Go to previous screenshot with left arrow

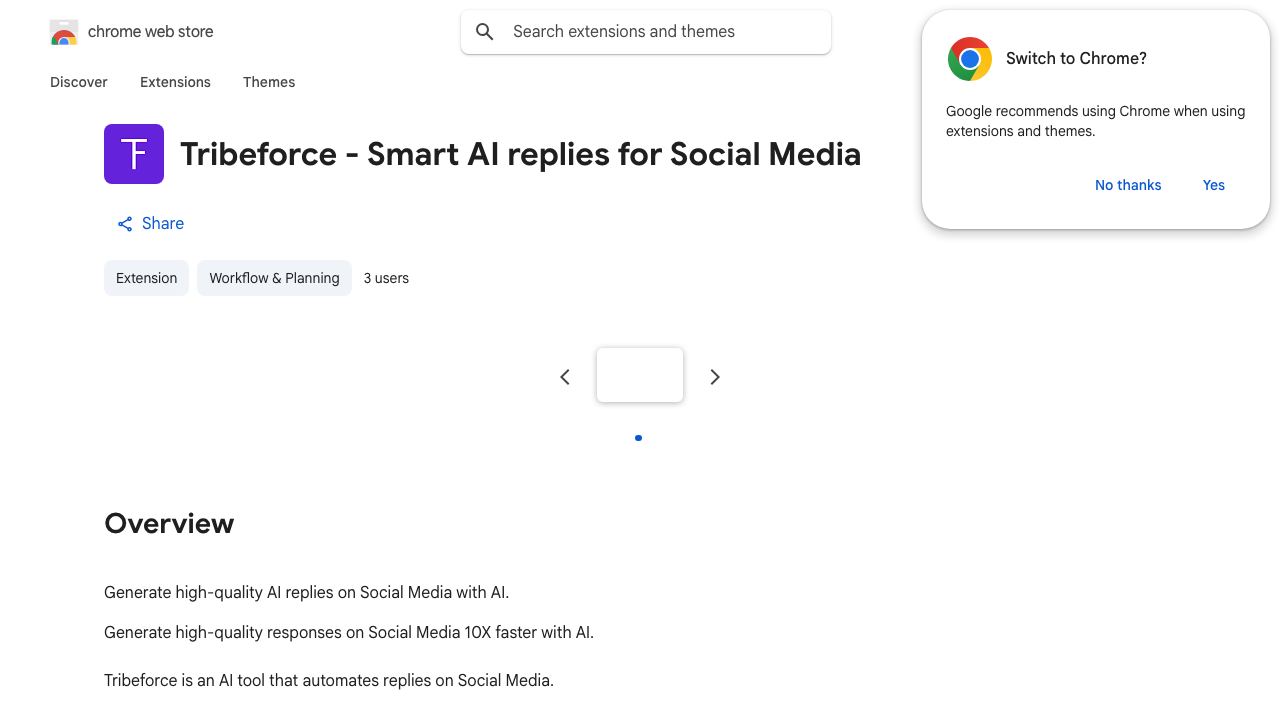click(x=565, y=377)
